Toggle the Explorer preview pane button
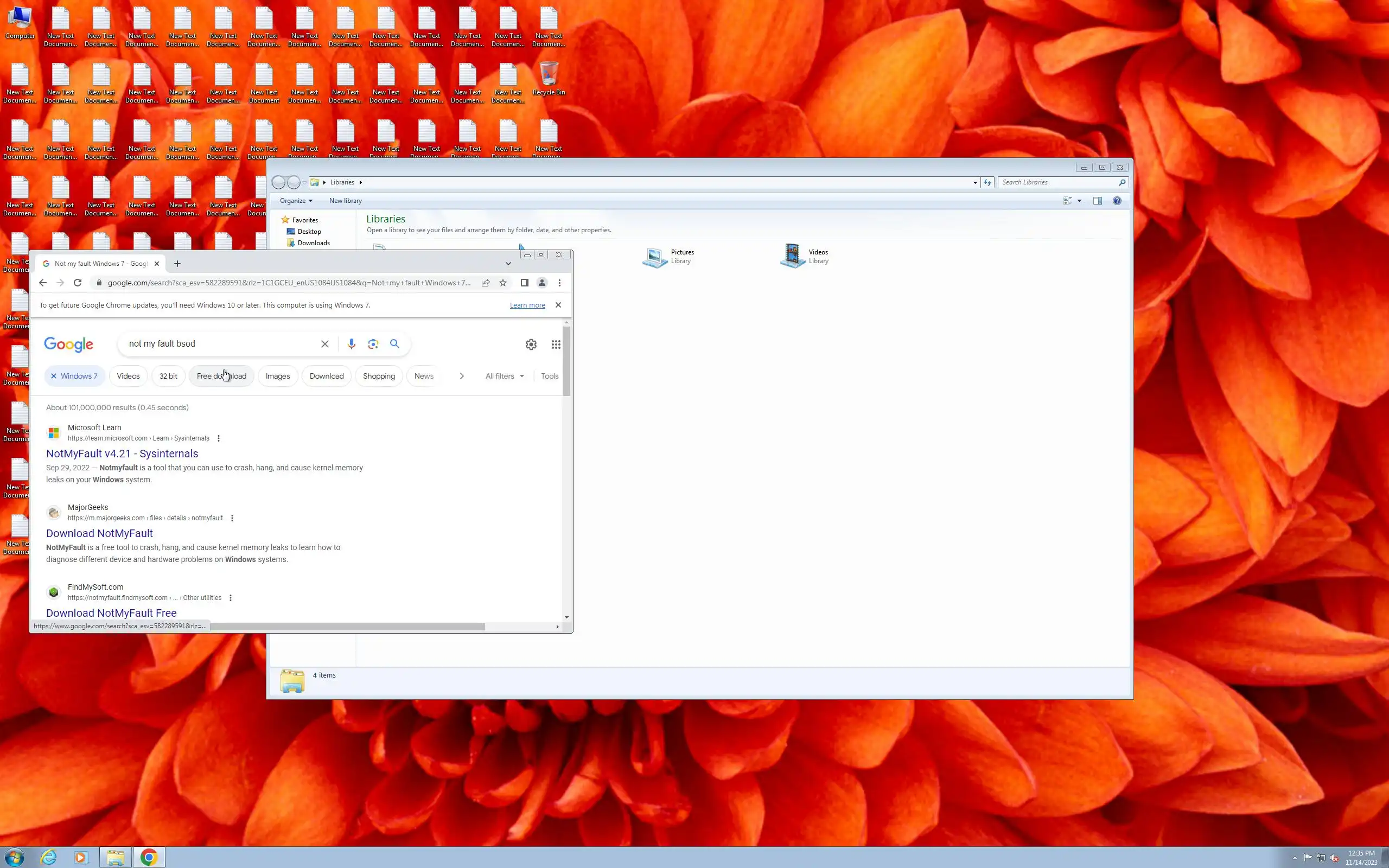Viewport: 1389px width, 868px height. coord(1098,201)
